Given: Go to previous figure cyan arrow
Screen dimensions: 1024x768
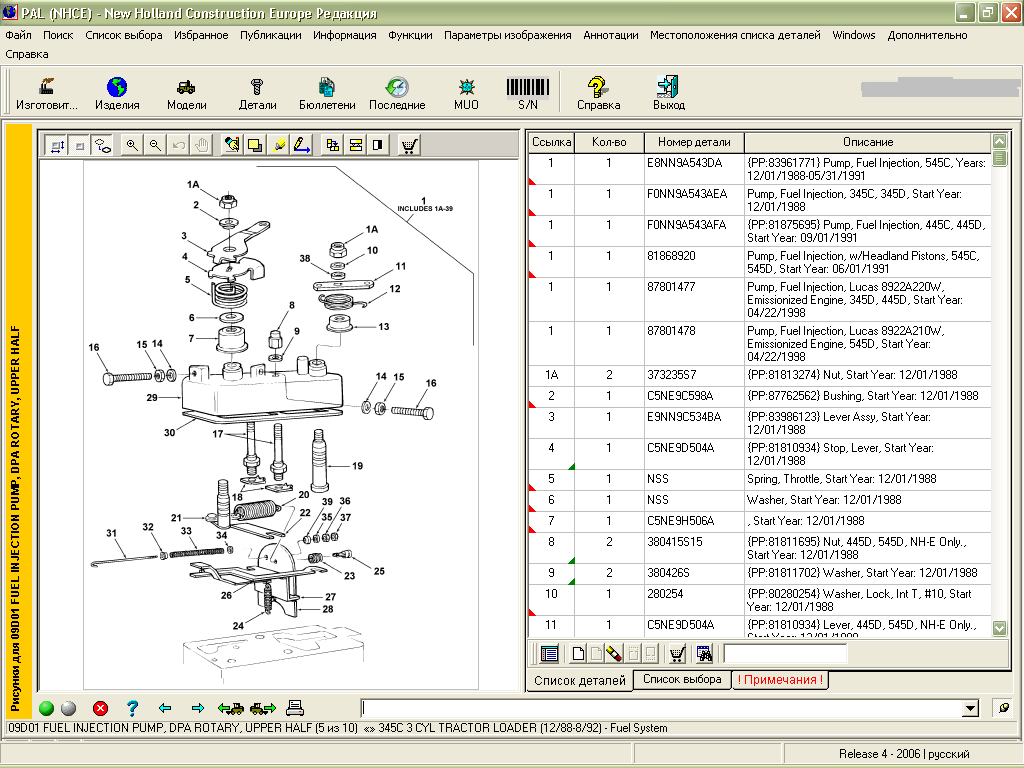Looking at the screenshot, I should (165, 709).
